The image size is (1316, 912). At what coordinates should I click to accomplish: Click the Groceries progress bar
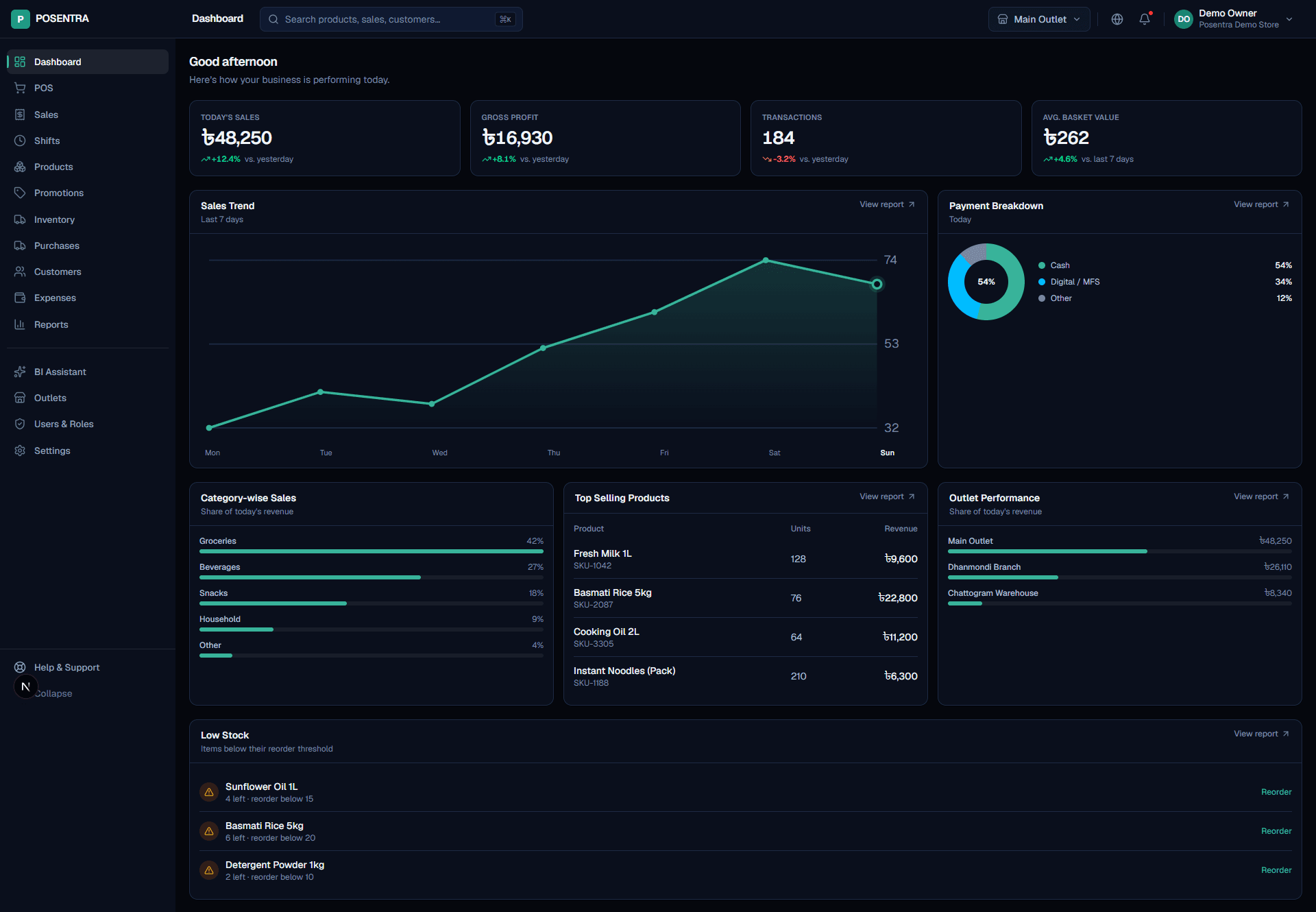(371, 551)
